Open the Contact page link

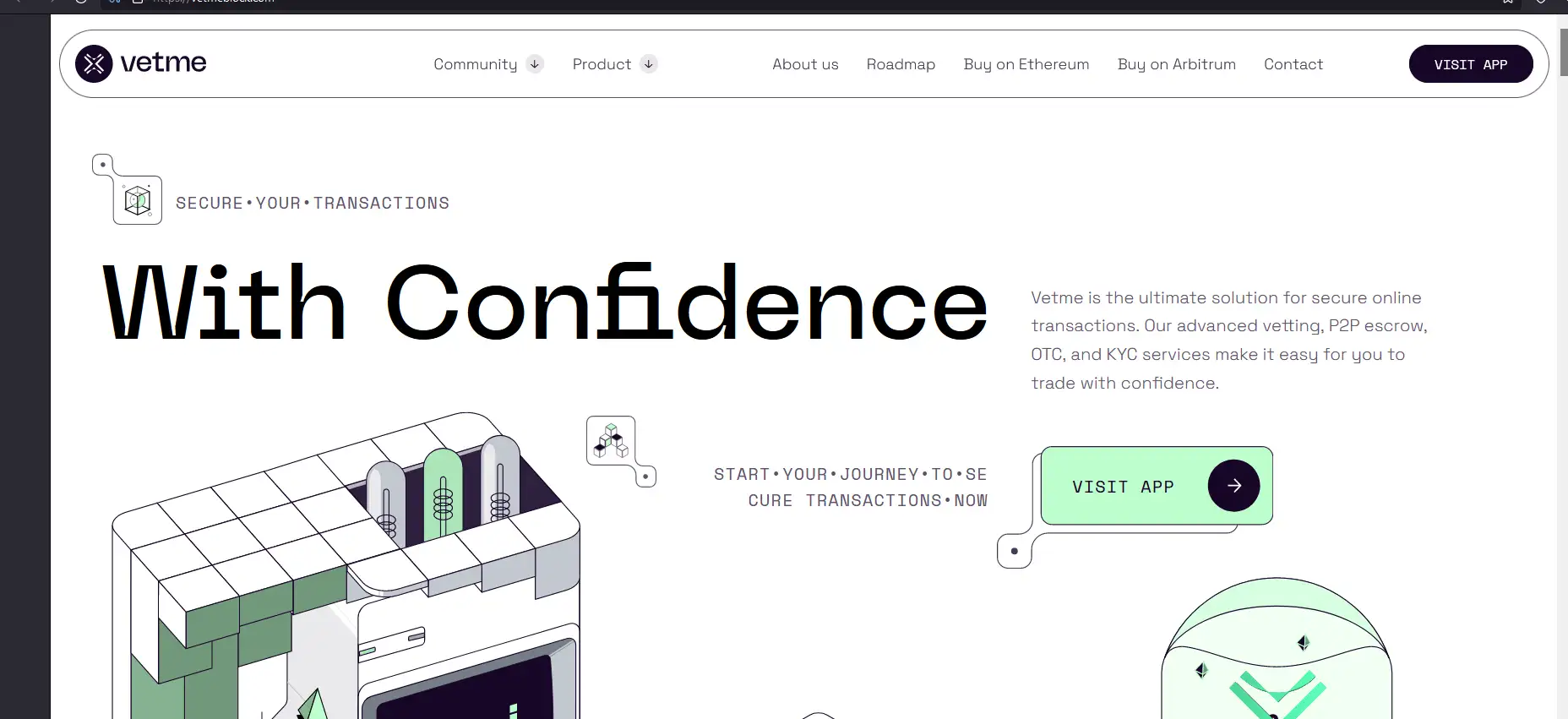(1293, 64)
